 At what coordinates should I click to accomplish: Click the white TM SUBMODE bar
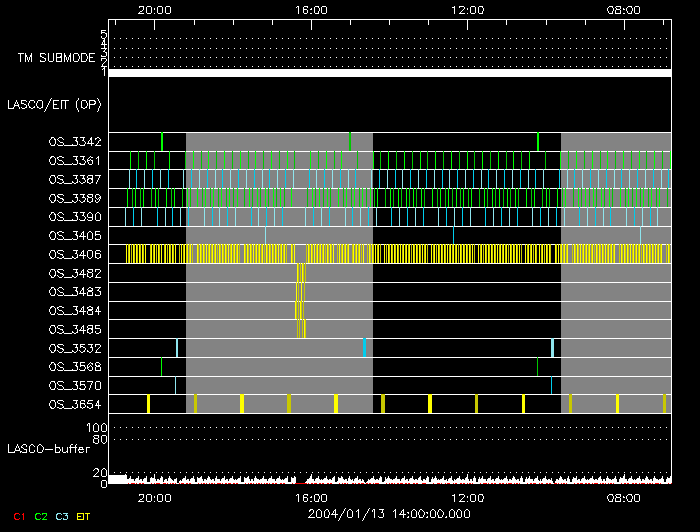(389, 73)
